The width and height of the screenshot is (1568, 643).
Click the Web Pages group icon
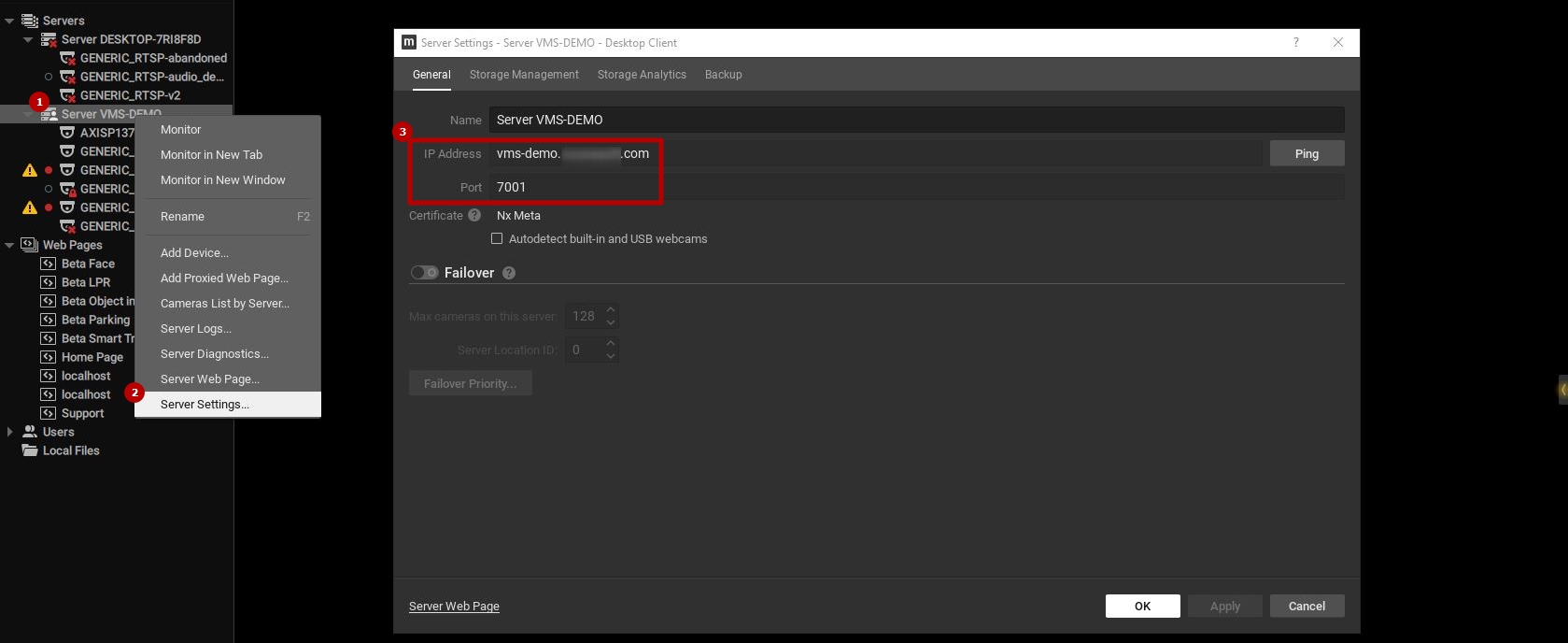pos(30,245)
